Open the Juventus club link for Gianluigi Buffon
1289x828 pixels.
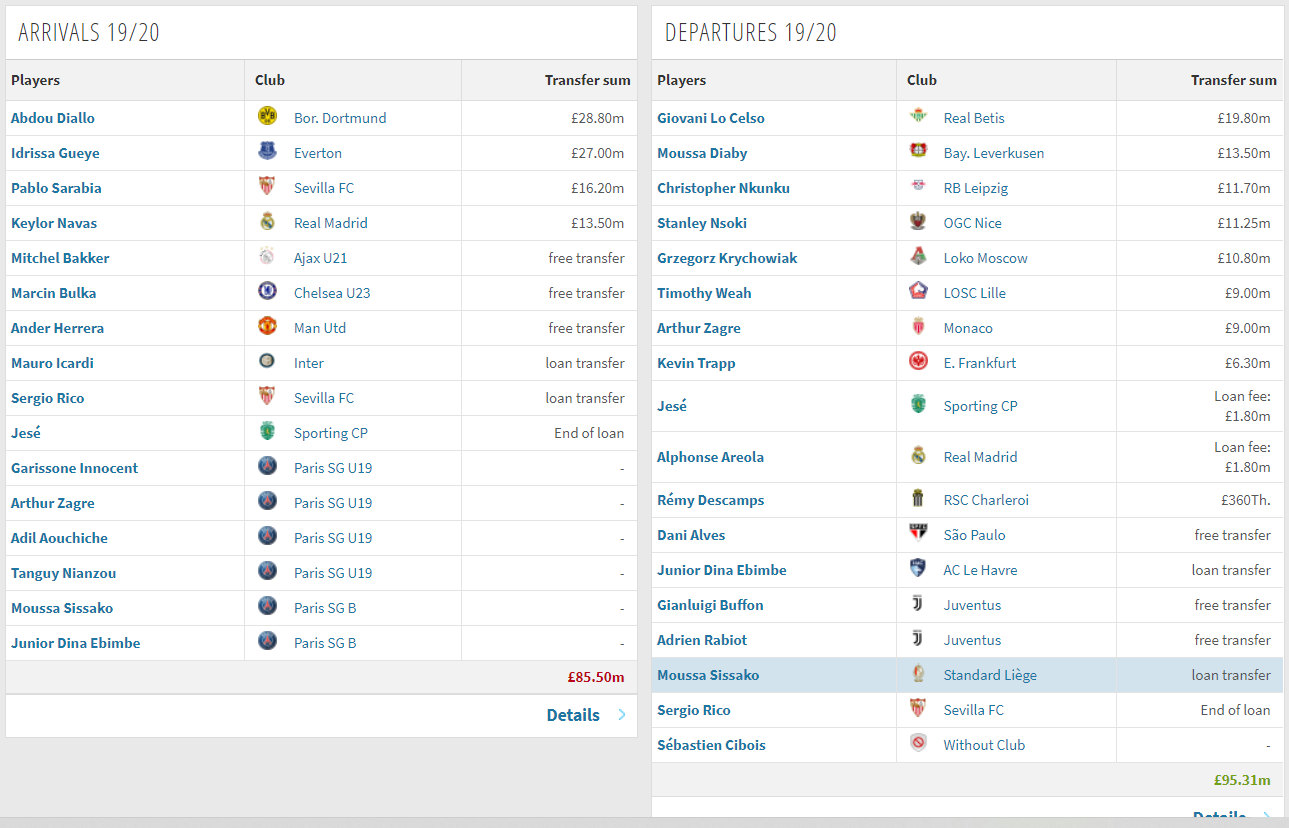point(972,605)
